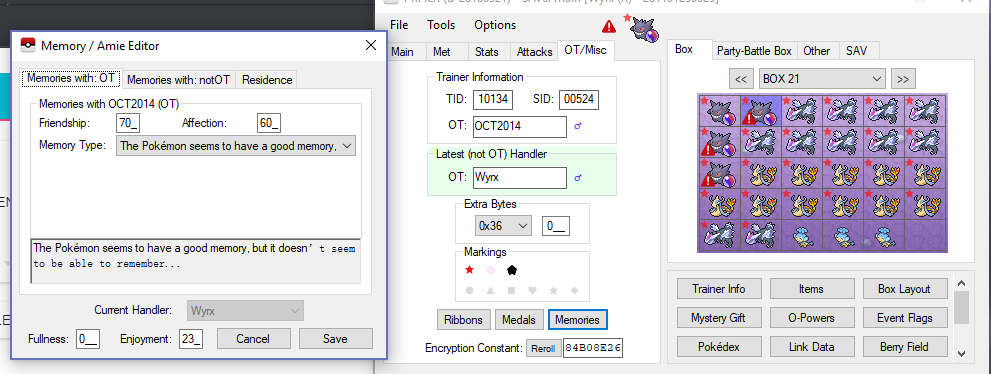Viewport: 991px width, 374px height.
Task: Click the black pentagon Kalos-born icon
Action: coord(511,270)
